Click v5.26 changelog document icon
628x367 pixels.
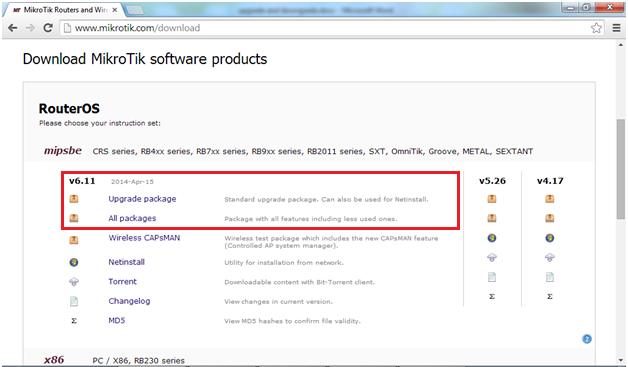(x=492, y=277)
